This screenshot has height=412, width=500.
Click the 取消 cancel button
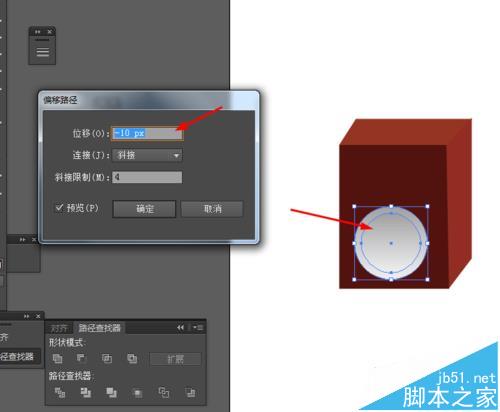212,209
